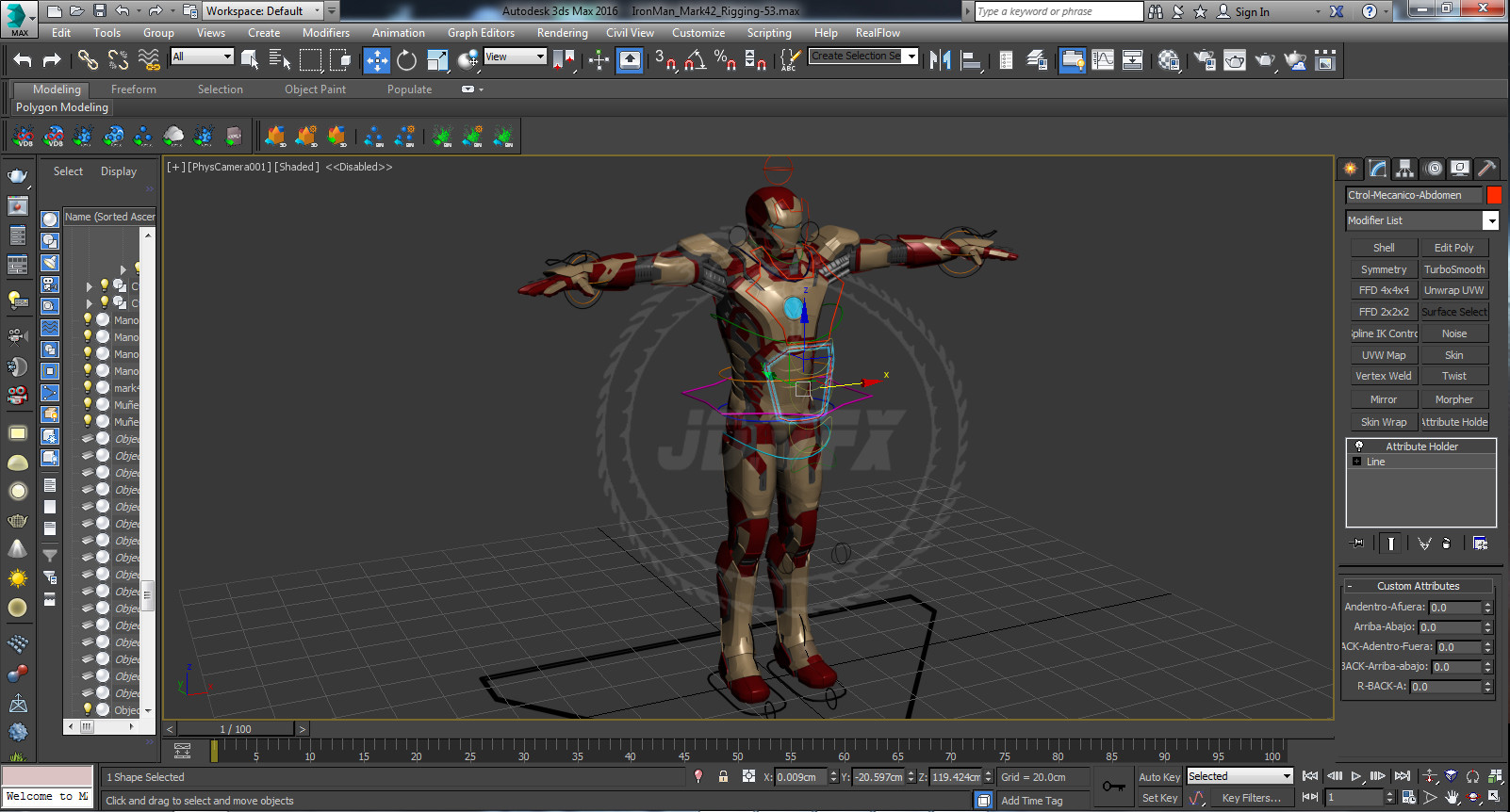Open the Key Filters dialog button
This screenshot has height=812, width=1510.
pyautogui.click(x=1251, y=798)
